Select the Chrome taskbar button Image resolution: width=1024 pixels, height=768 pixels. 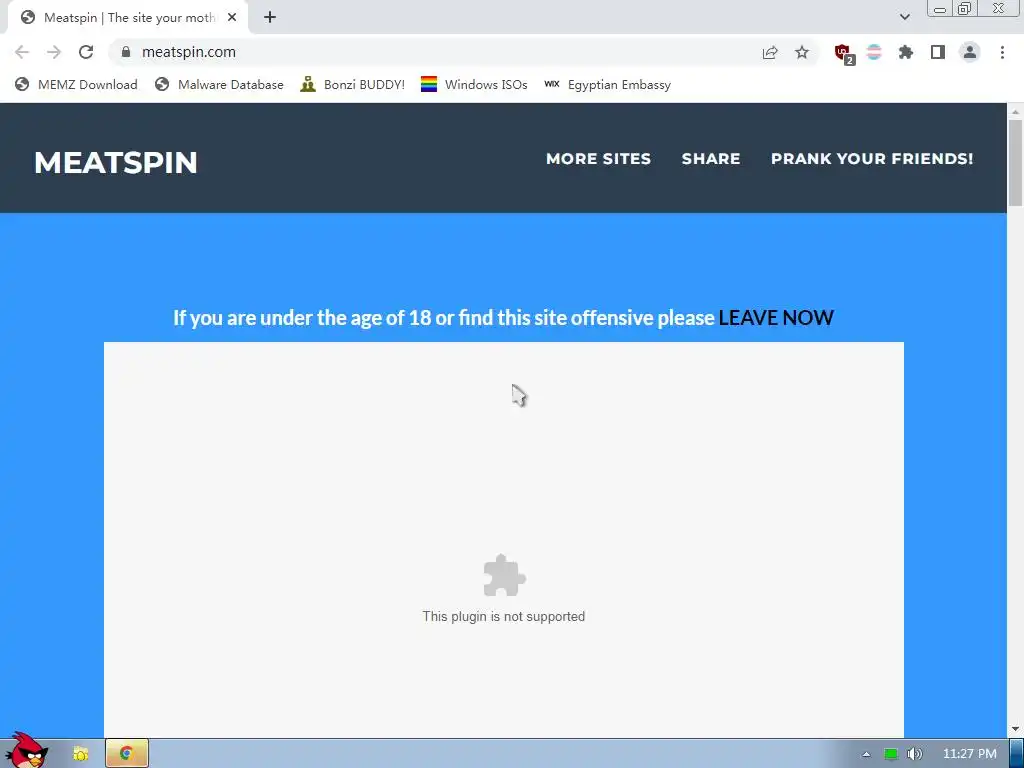coord(127,753)
